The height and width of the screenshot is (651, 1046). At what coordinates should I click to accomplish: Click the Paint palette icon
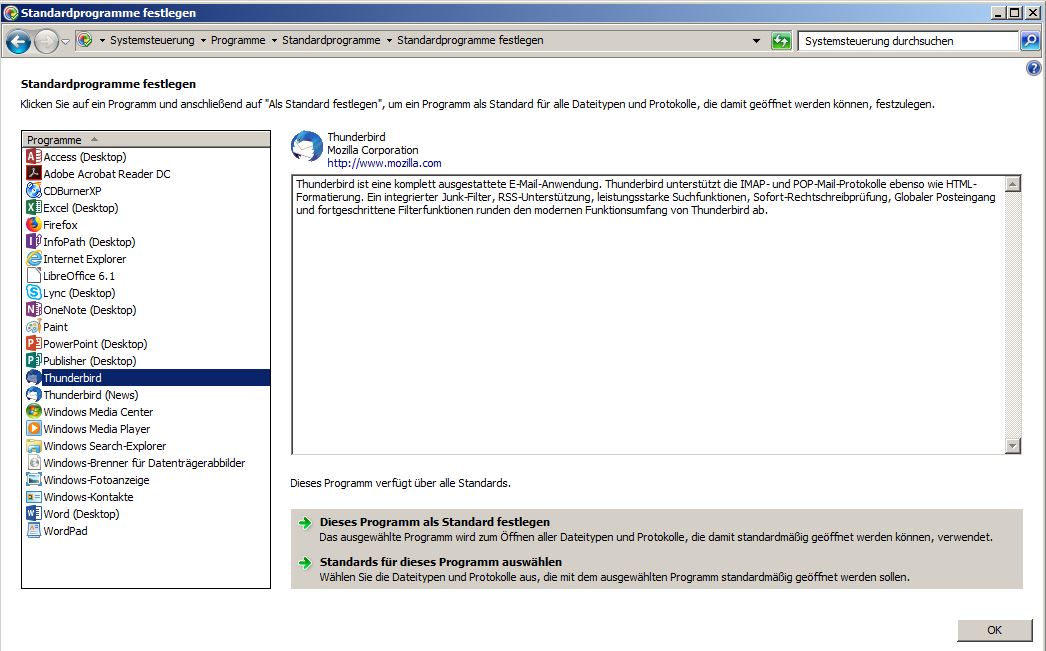[33, 327]
